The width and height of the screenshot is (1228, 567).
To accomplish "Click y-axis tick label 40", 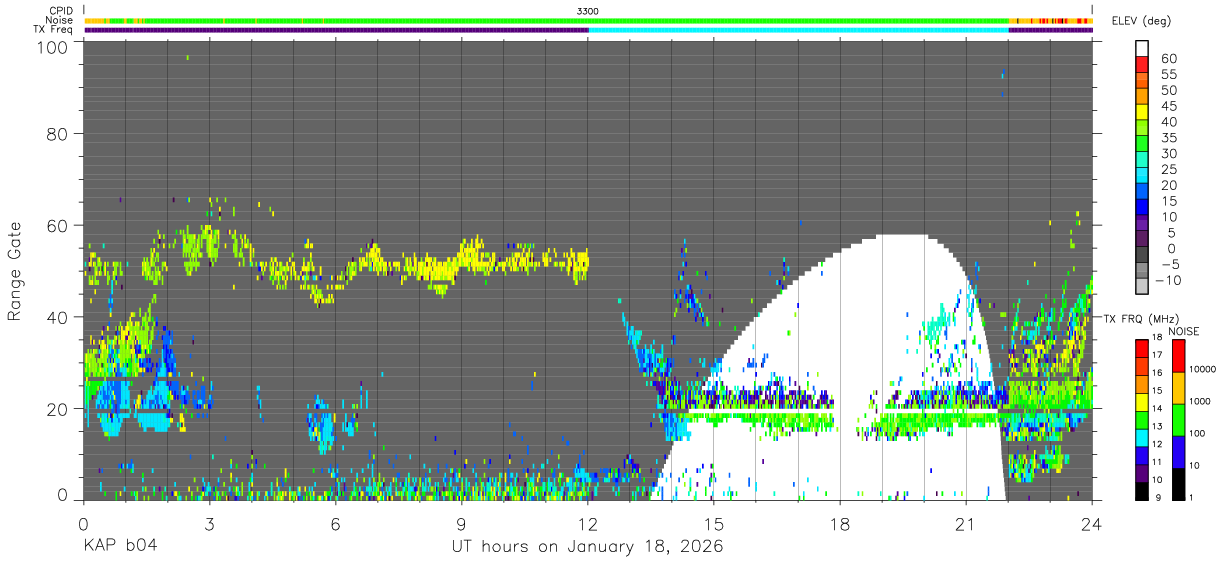I will point(59,317).
